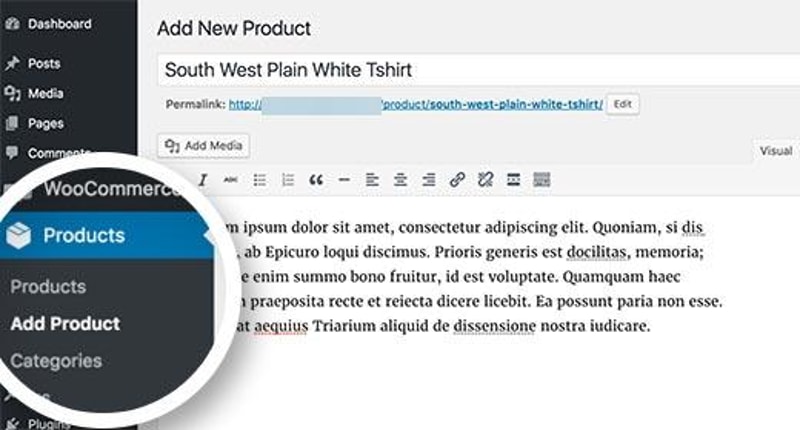Remove link with the unlink icon
This screenshot has width=800, height=430.
point(485,180)
